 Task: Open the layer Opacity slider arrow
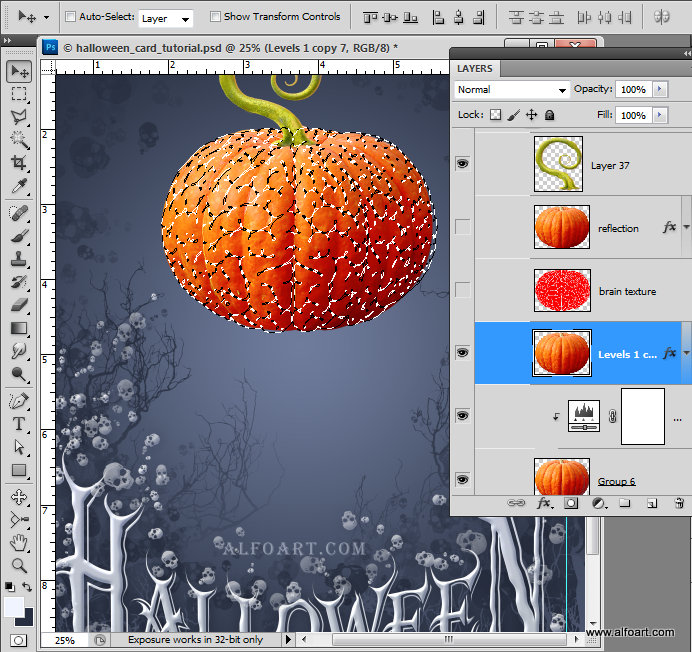pos(659,89)
